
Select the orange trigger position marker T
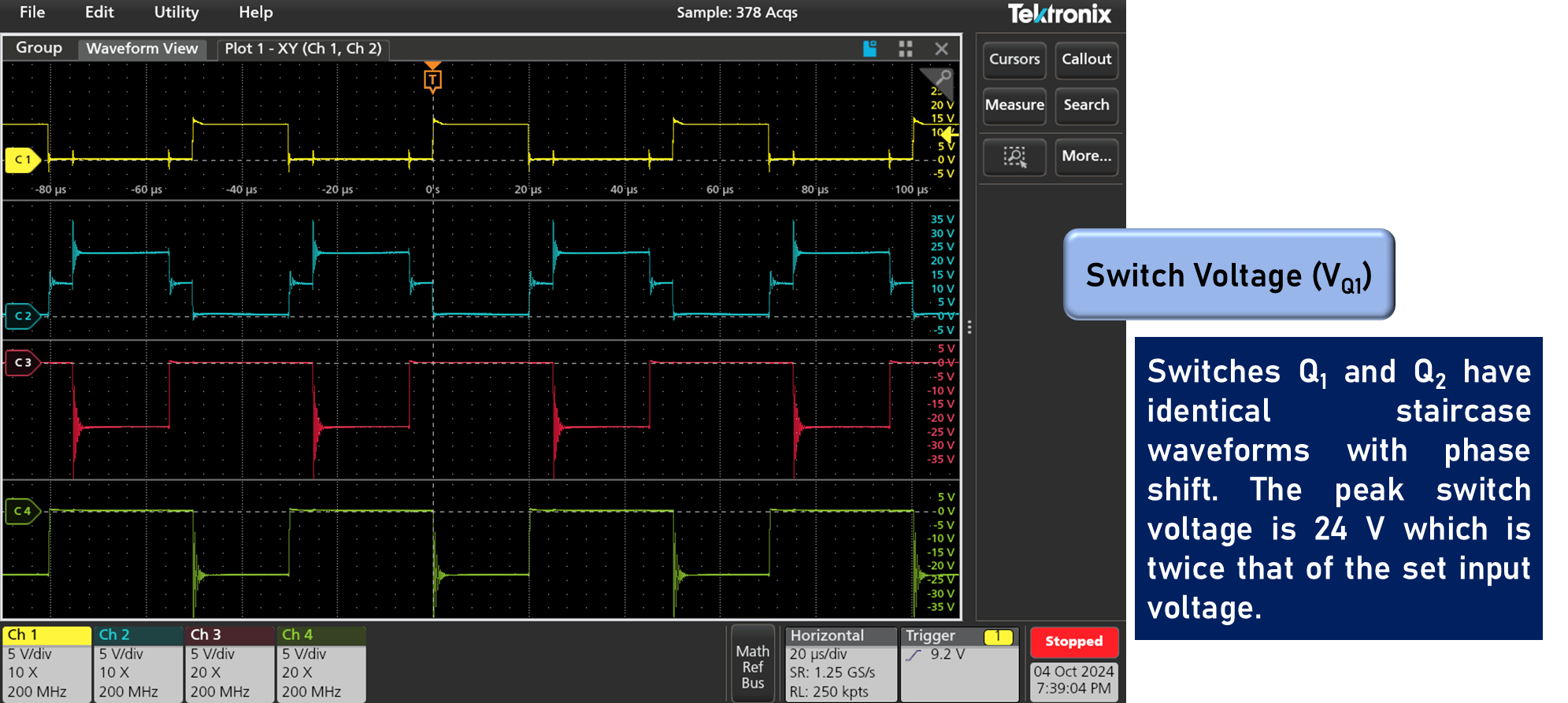click(432, 80)
